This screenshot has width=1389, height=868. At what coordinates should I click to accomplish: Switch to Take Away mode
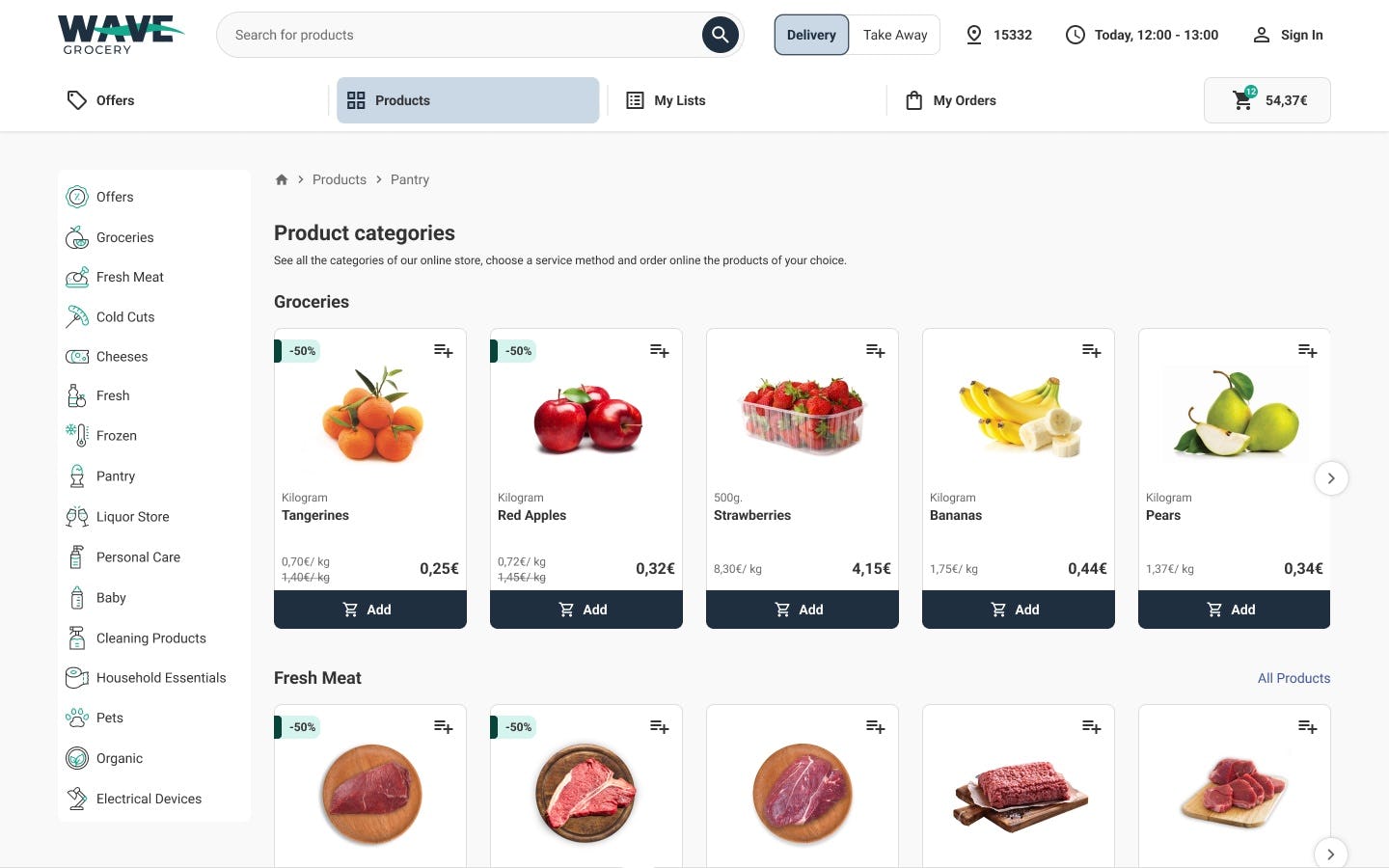894,35
